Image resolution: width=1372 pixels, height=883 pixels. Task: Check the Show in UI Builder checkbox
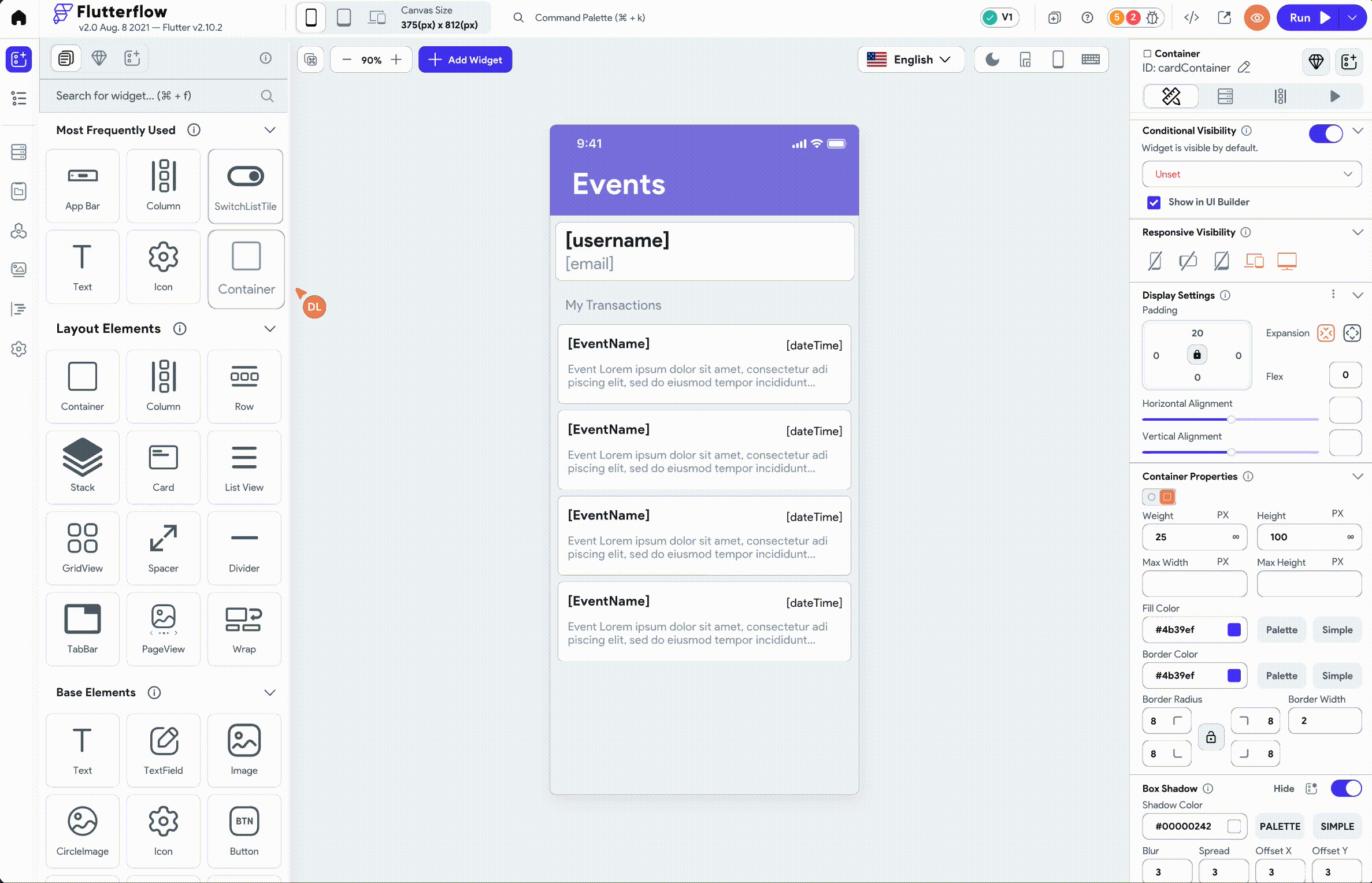point(1153,202)
